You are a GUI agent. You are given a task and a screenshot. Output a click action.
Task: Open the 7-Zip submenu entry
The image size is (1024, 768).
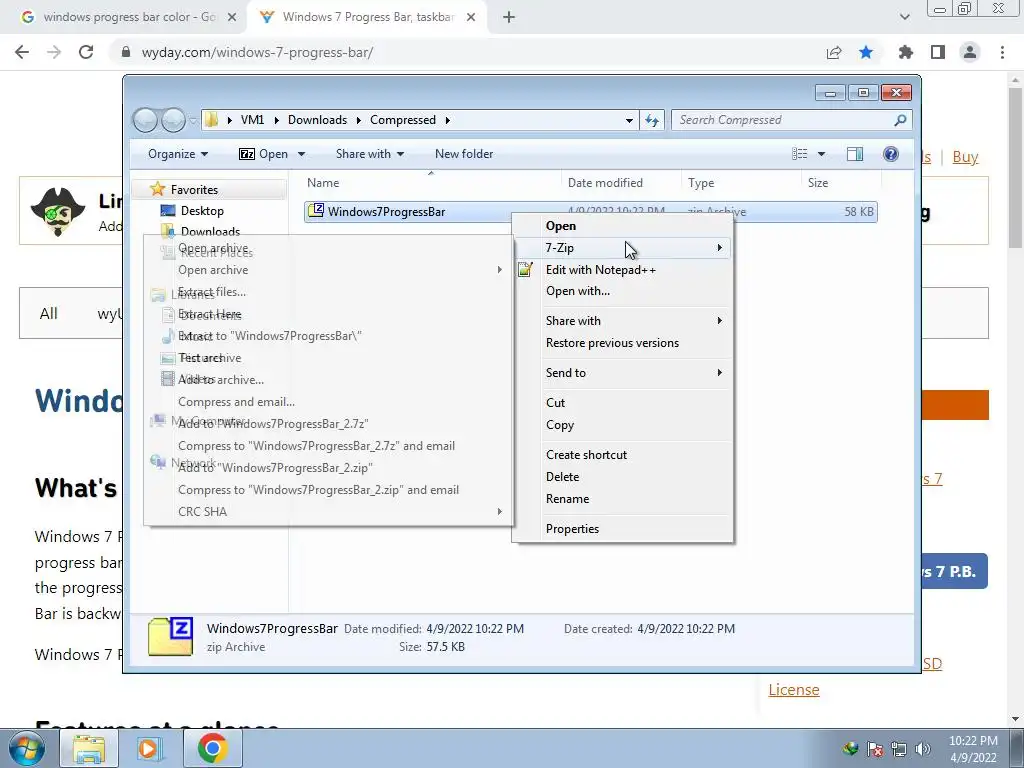pyautogui.click(x=622, y=248)
